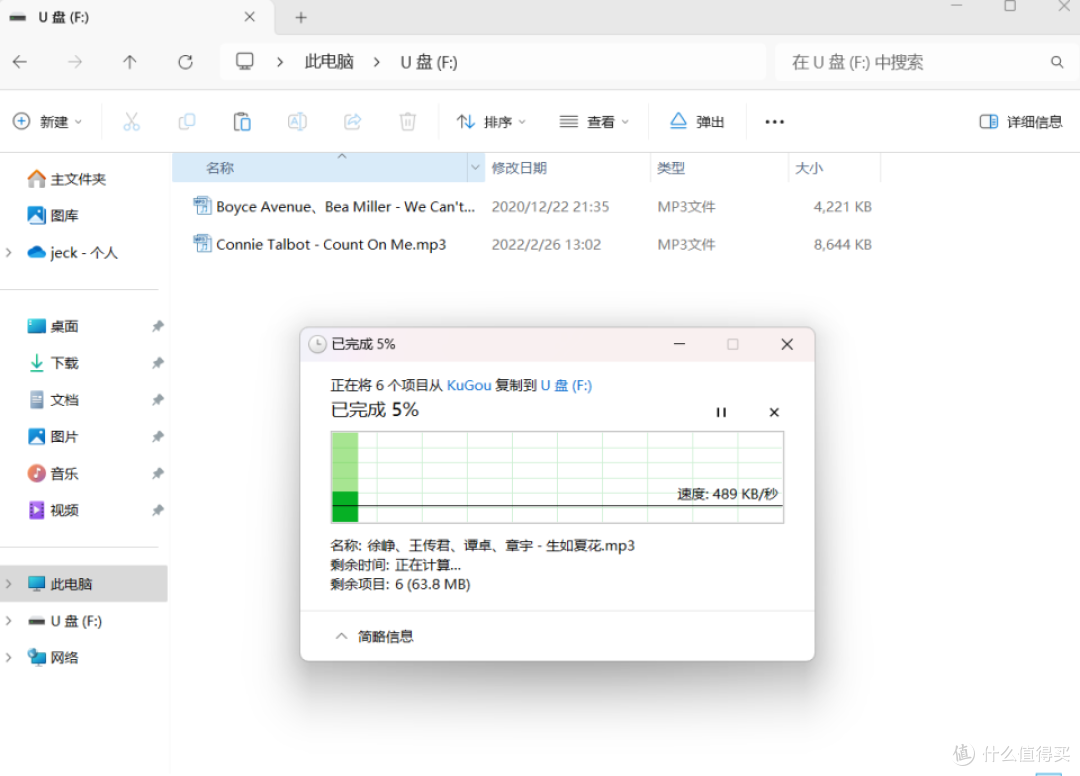Open the 查看 (View) dropdown
Image resolution: width=1080 pixels, height=776 pixels.
(x=594, y=122)
